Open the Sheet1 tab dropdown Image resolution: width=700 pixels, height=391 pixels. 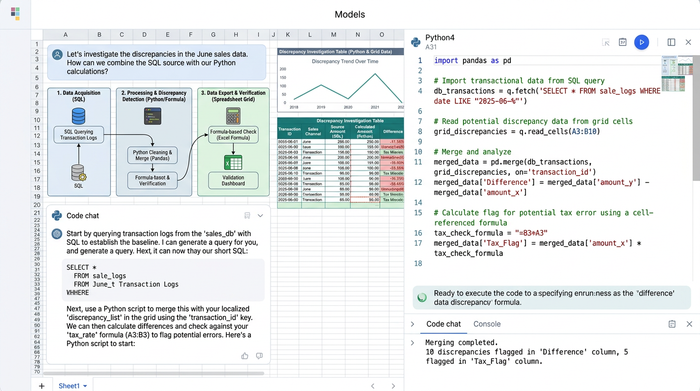[x=85, y=386]
